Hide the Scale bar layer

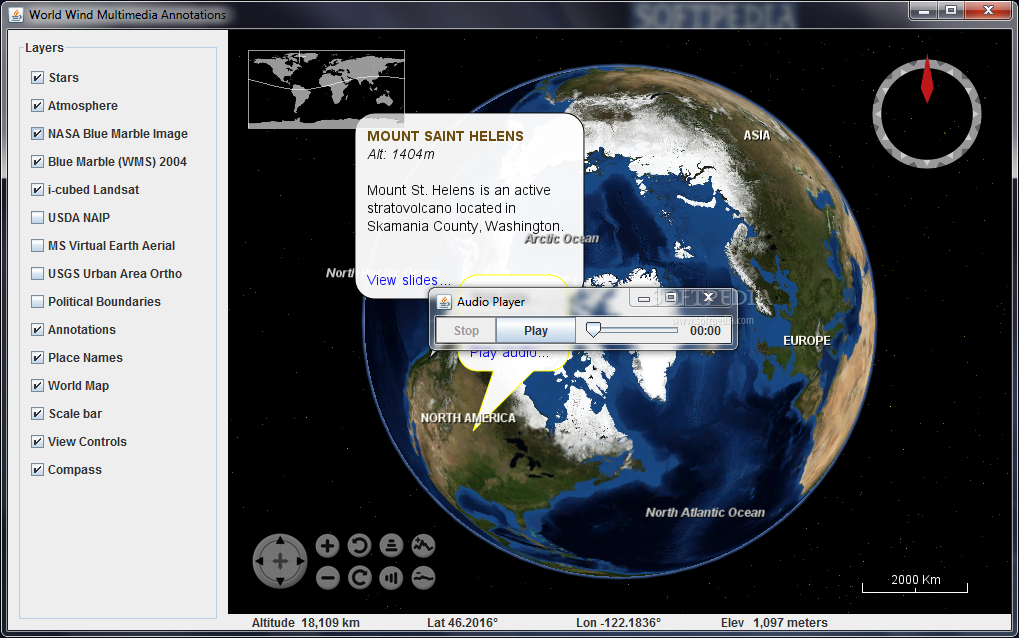tap(37, 413)
